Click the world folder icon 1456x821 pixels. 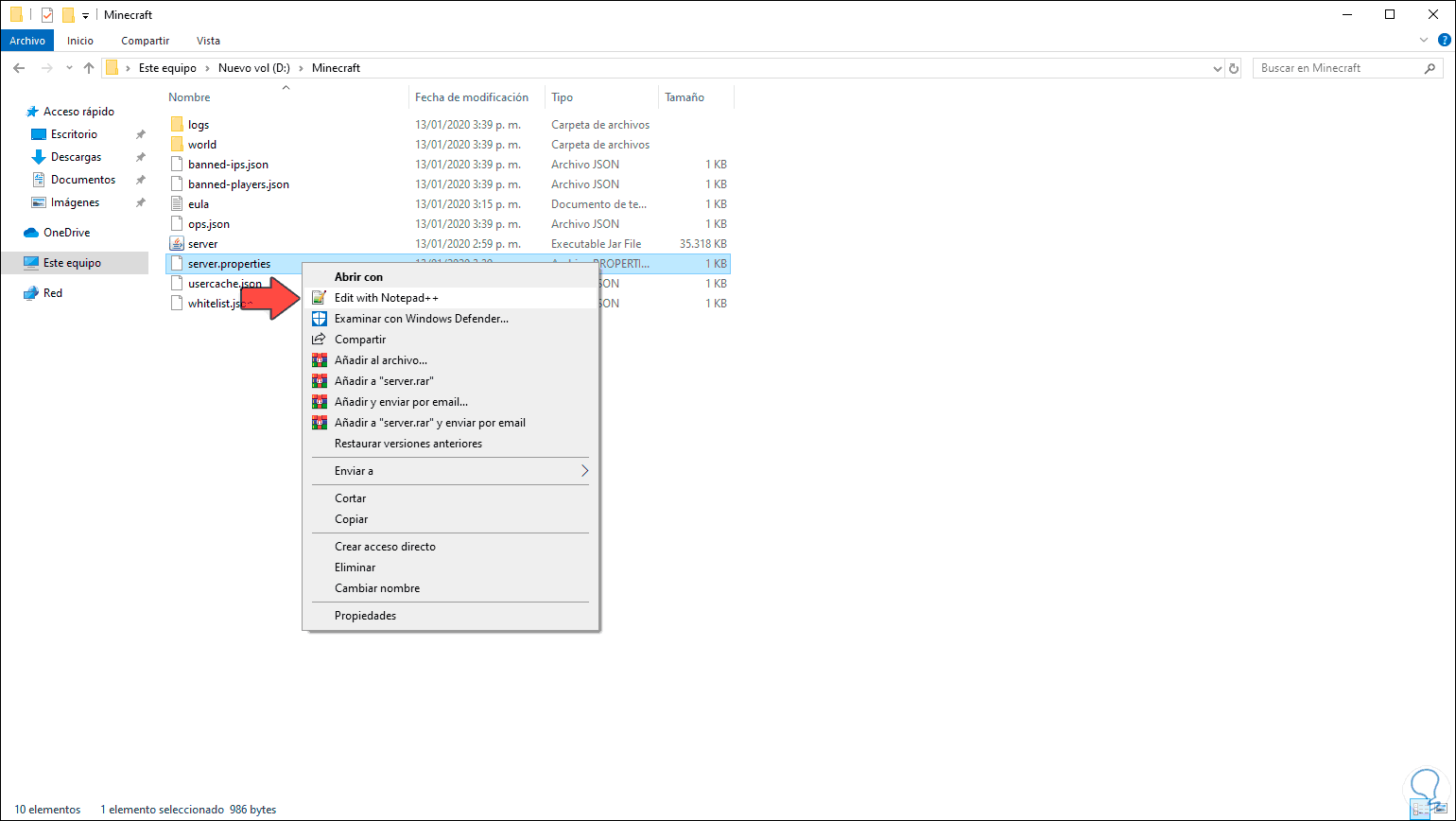[x=177, y=145]
